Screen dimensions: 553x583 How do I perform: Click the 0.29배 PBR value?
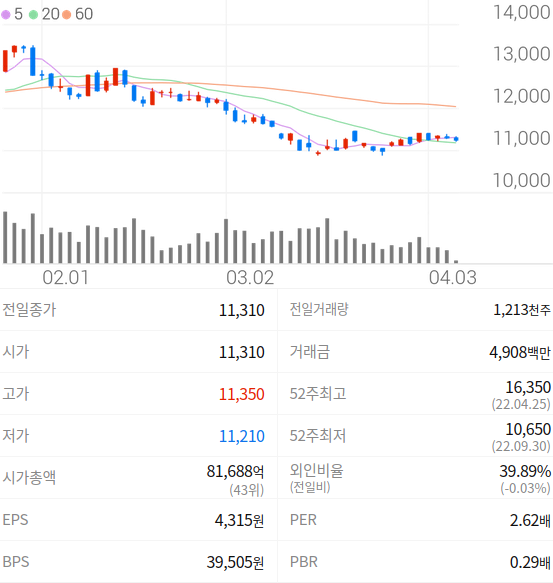tap(530, 563)
